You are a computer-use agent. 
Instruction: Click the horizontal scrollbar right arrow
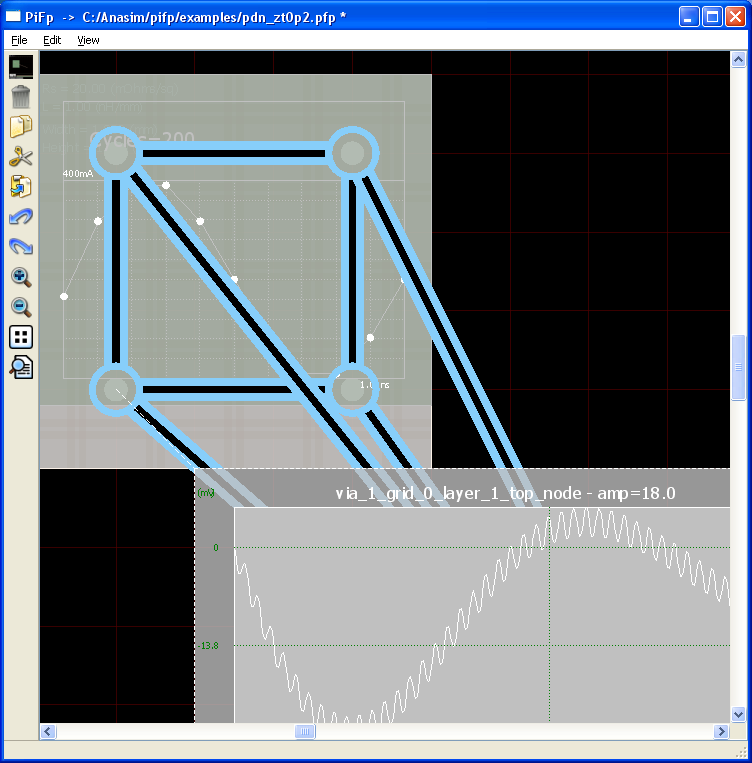722,732
